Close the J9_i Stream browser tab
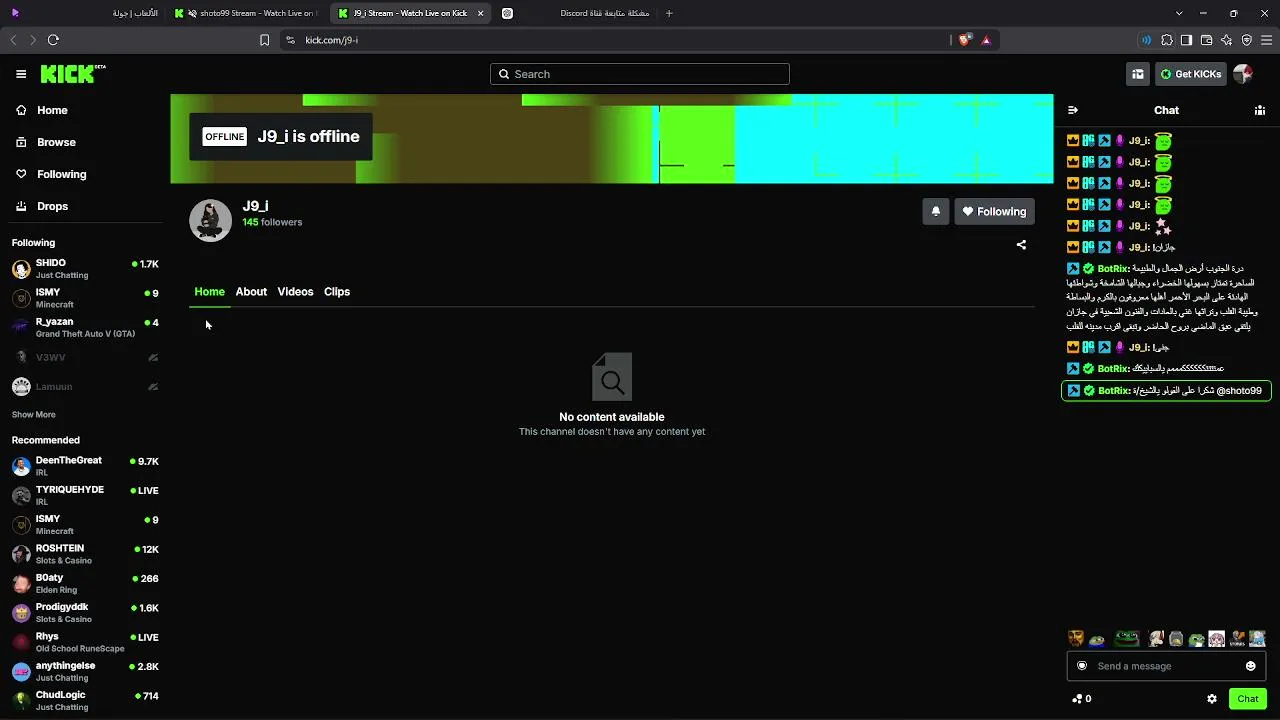 coord(481,13)
